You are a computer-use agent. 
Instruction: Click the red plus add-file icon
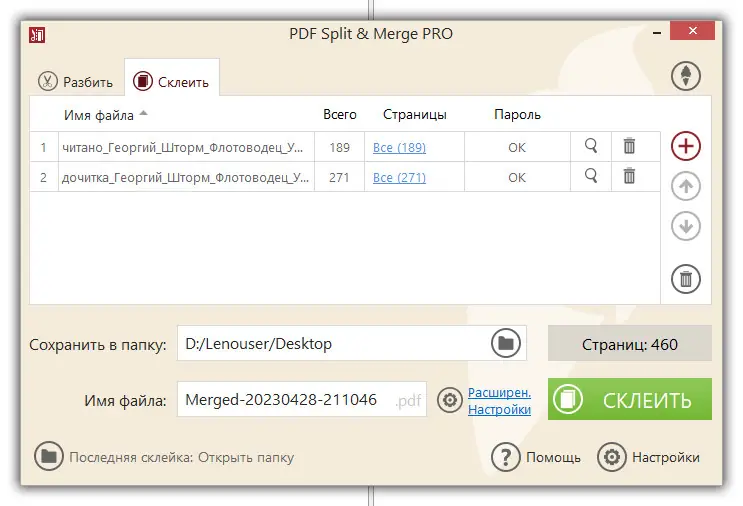pyautogui.click(x=685, y=146)
